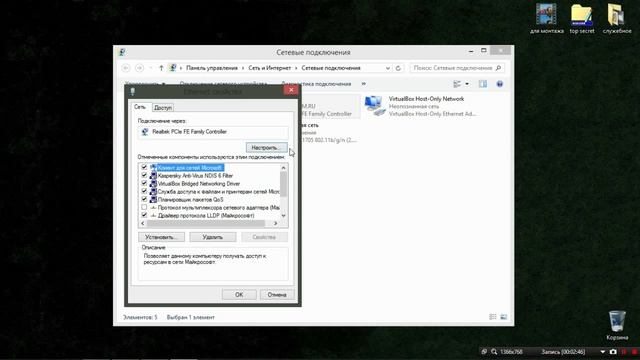Click the components list scroll right arrow
The image size is (640, 360).
pyautogui.click(x=276, y=223)
